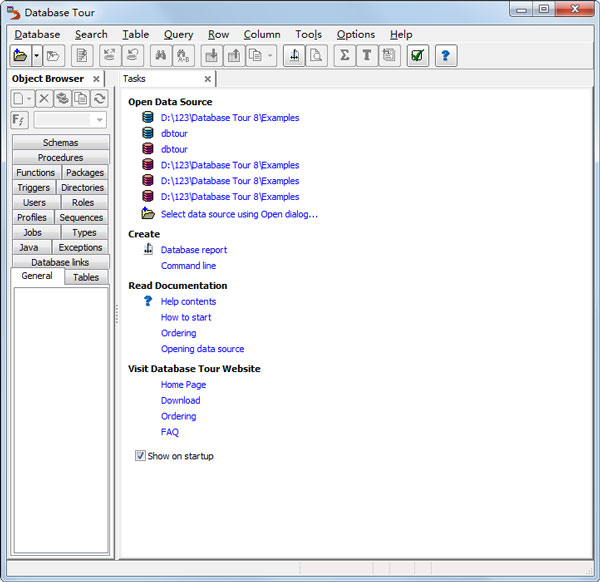Click Ordering under Read Documentation

tap(179, 333)
